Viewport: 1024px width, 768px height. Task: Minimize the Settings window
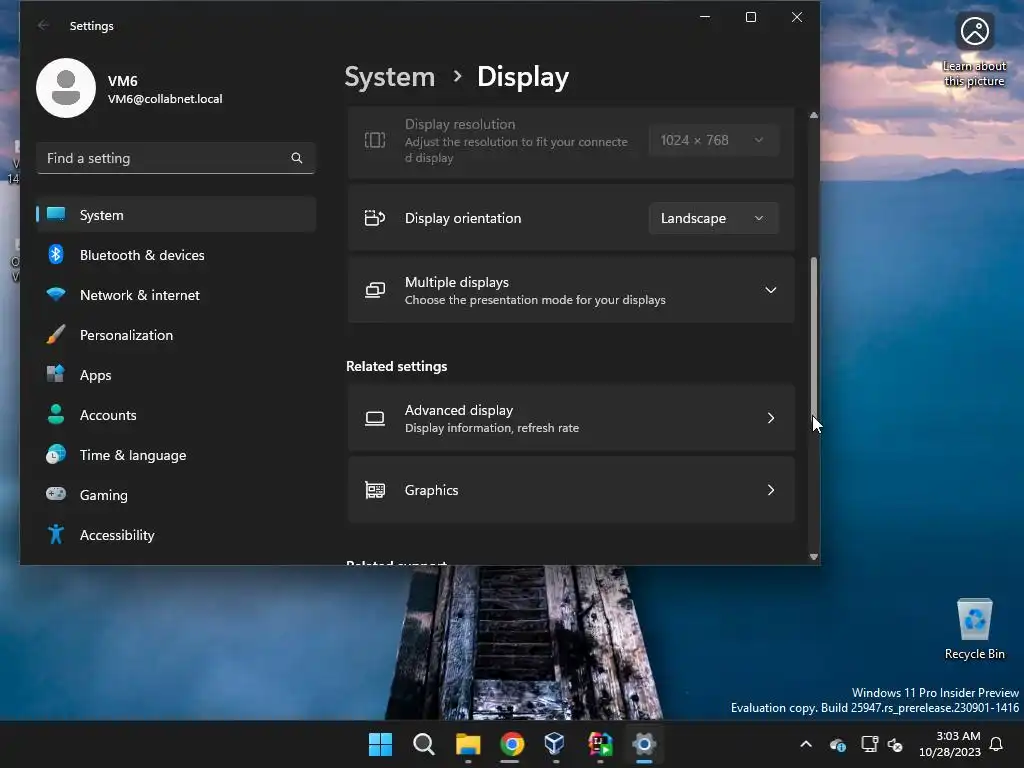point(705,17)
